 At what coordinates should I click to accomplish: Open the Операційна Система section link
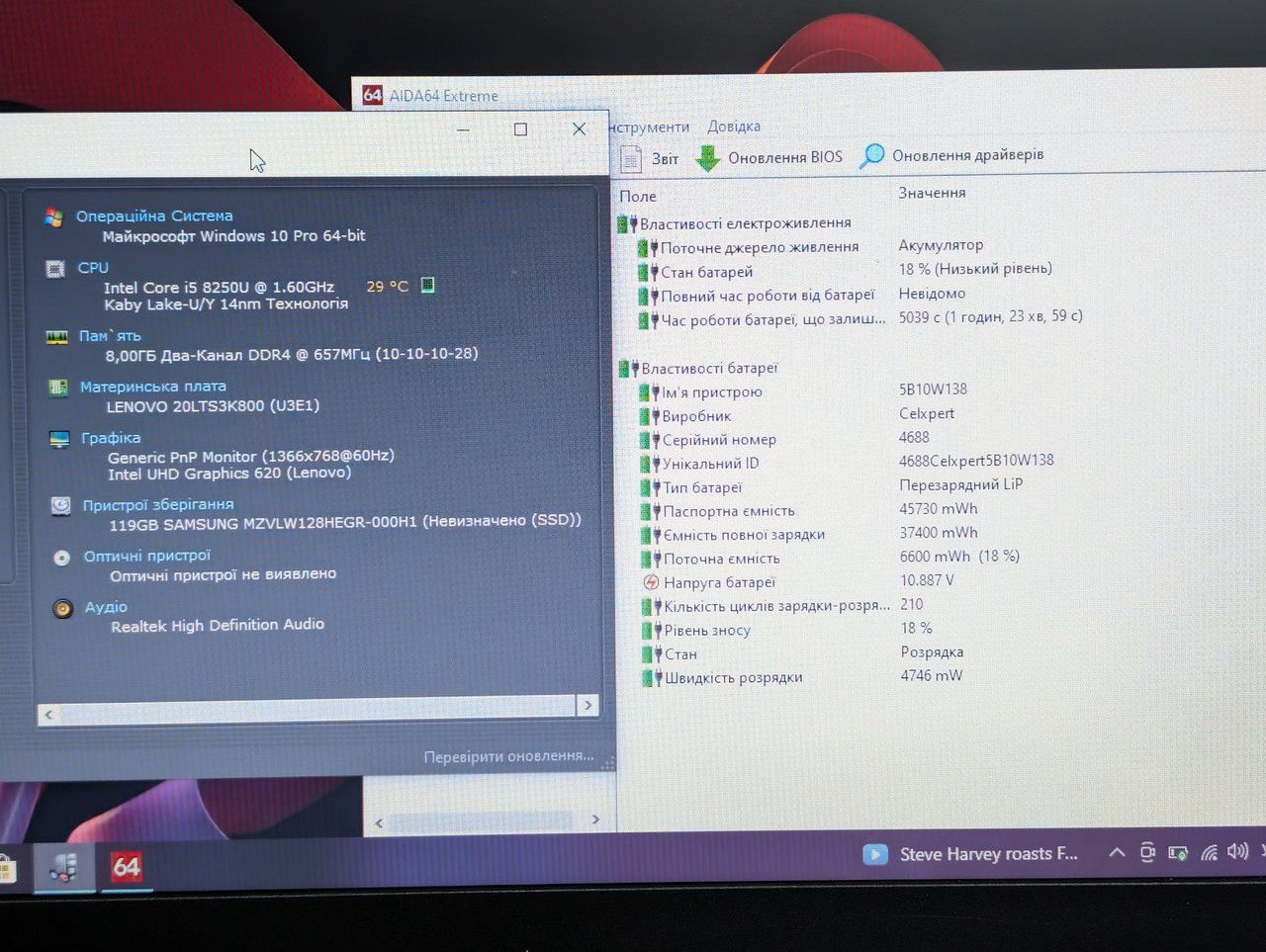[154, 216]
